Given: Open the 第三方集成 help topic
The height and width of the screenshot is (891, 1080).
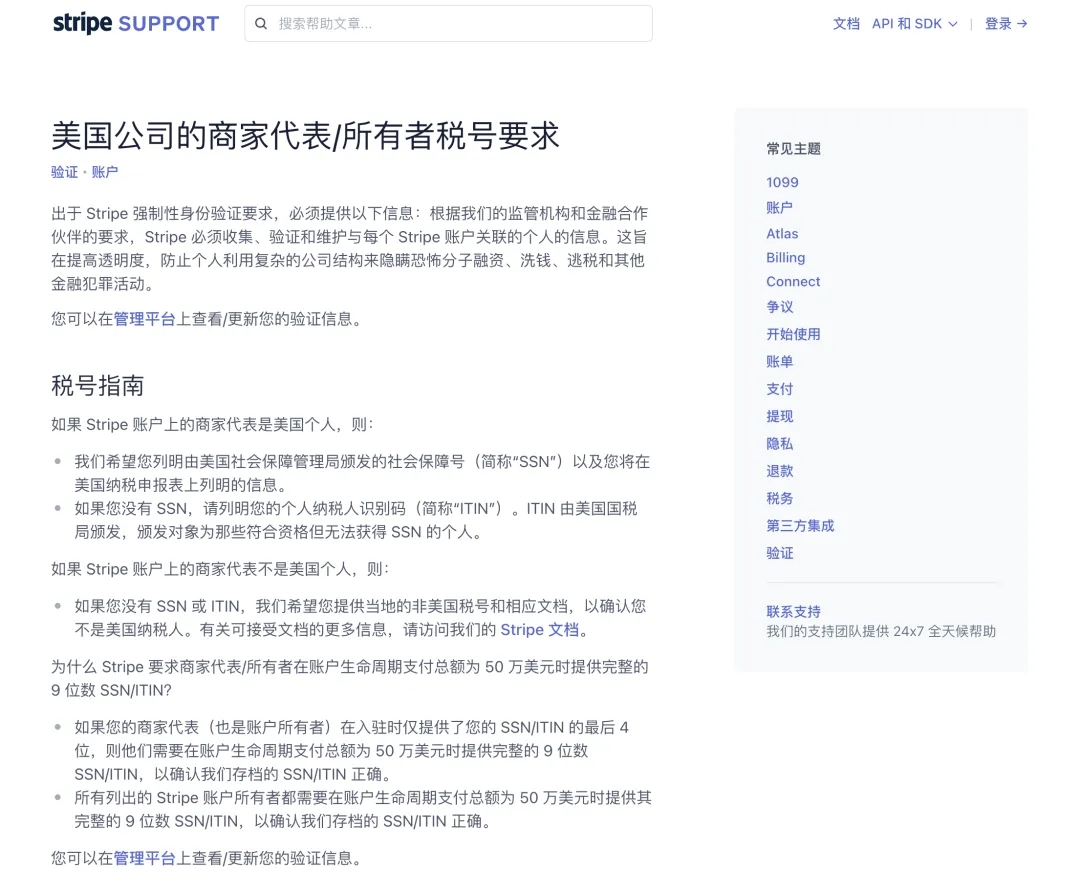Looking at the screenshot, I should click(x=800, y=525).
